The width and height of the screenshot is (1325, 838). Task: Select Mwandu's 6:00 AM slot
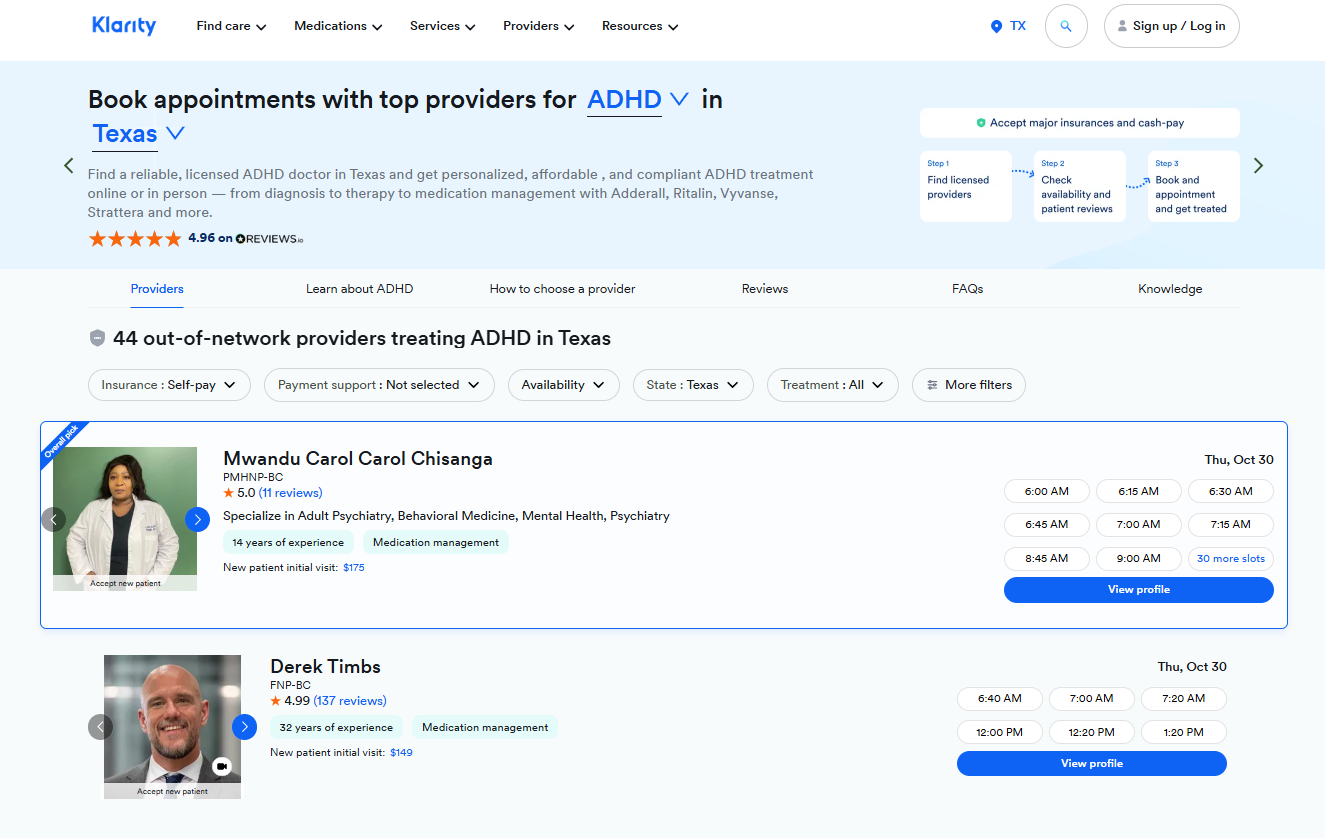pos(1047,492)
